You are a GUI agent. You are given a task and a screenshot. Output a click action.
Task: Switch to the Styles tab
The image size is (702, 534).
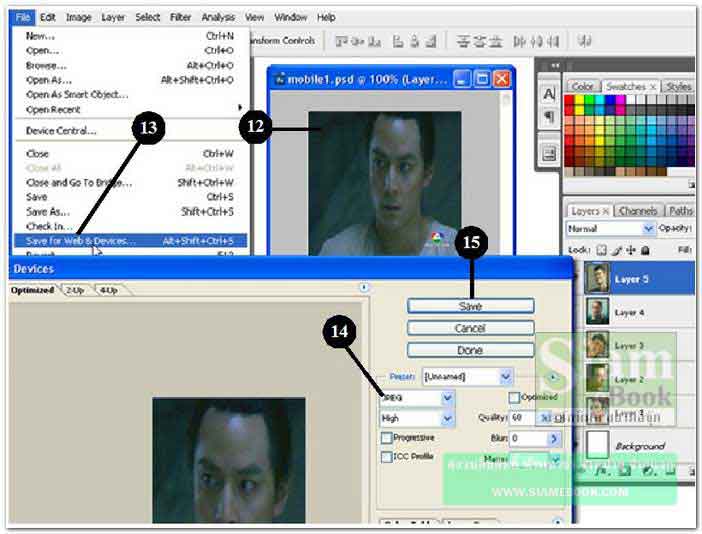coord(679,86)
